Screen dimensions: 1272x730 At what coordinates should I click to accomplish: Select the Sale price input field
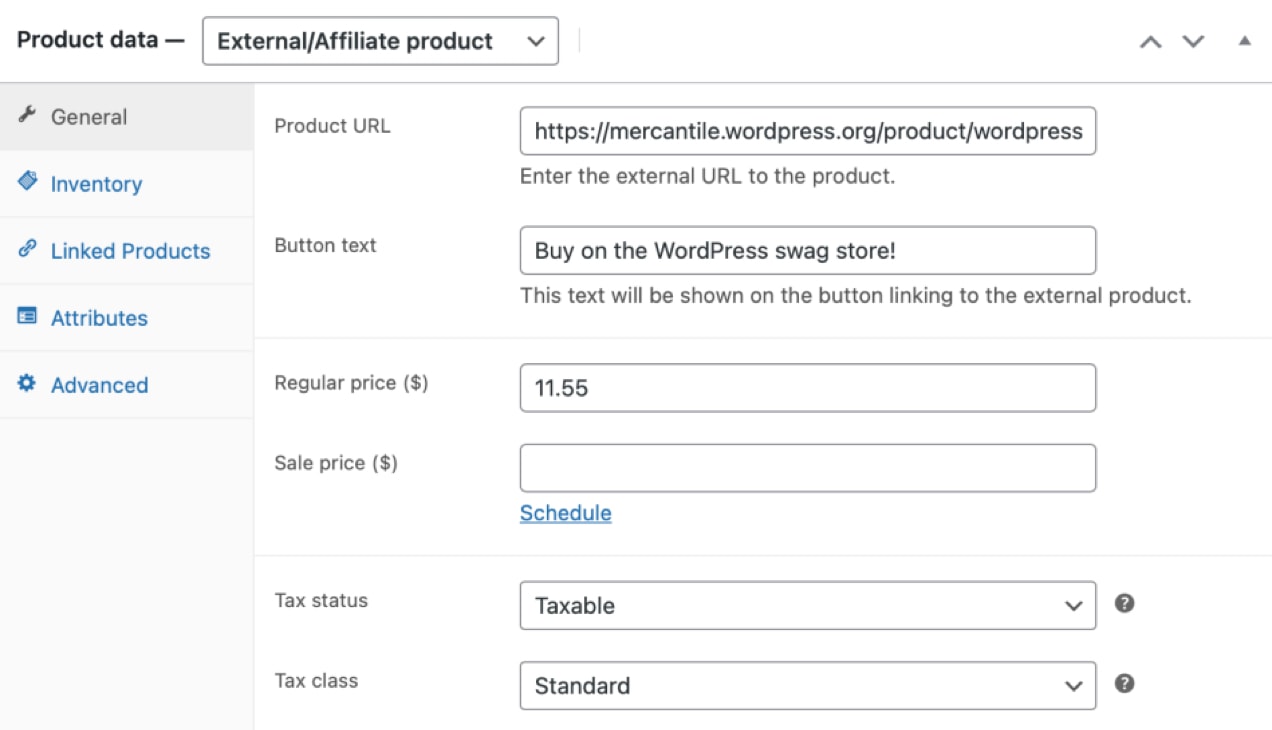pos(806,467)
